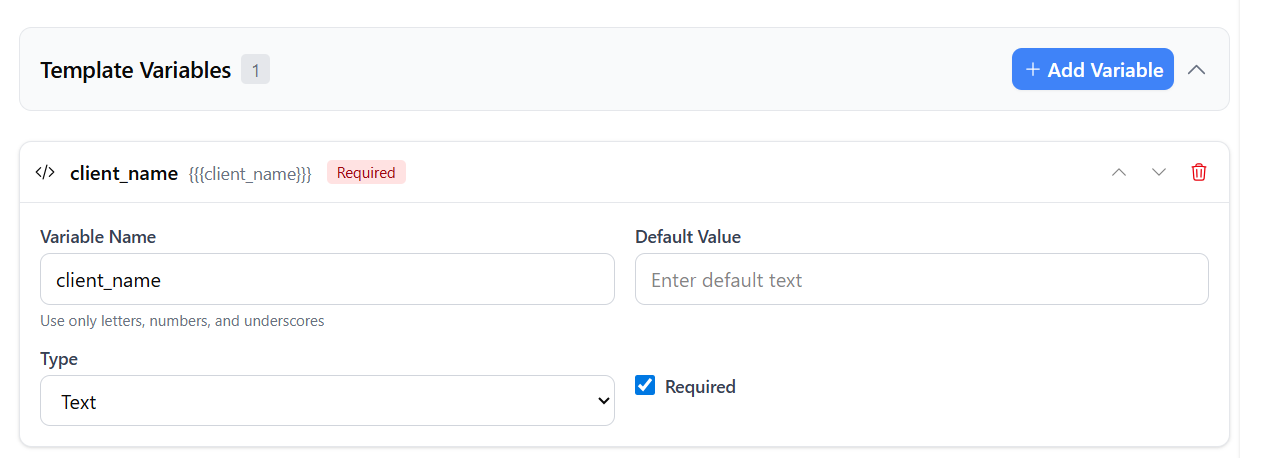Delete the client_name variable with the trash icon
Image resolution: width=1277 pixels, height=458 pixels.
click(1199, 172)
